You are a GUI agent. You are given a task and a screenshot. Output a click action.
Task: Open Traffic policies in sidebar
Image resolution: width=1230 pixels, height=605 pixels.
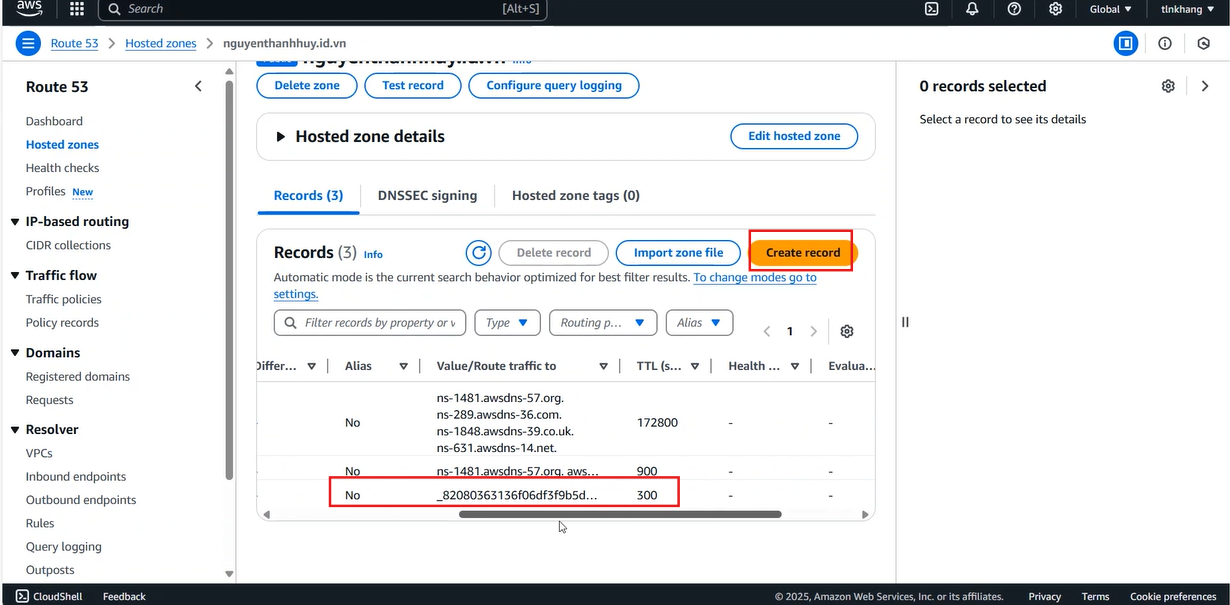[64, 299]
